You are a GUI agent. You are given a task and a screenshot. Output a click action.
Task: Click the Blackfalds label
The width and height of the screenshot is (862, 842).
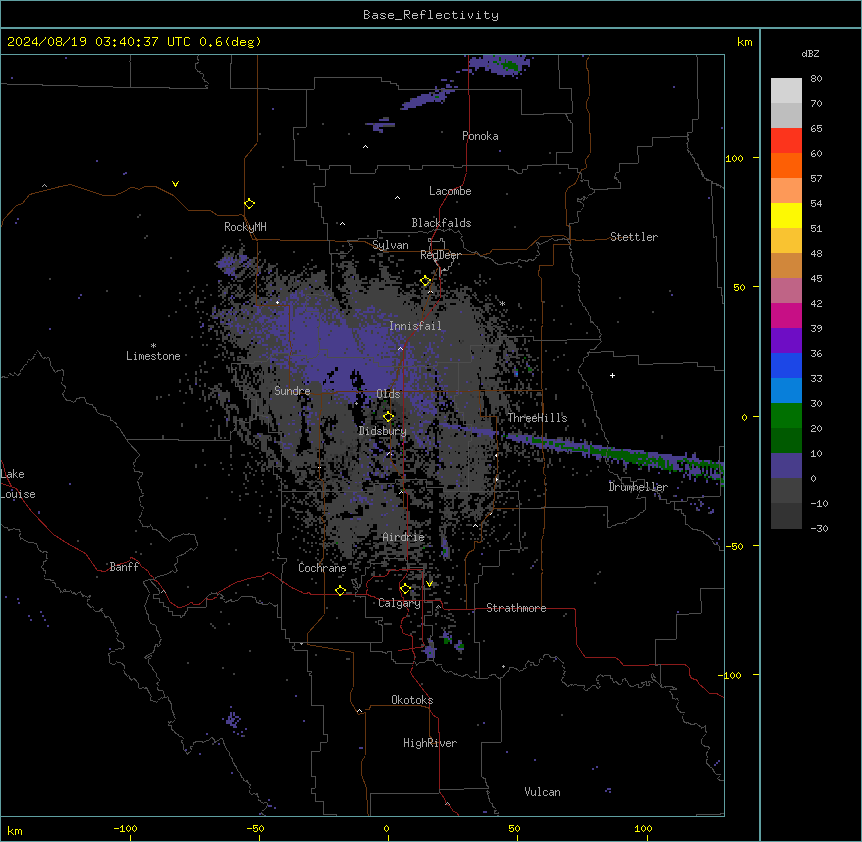tap(441, 223)
